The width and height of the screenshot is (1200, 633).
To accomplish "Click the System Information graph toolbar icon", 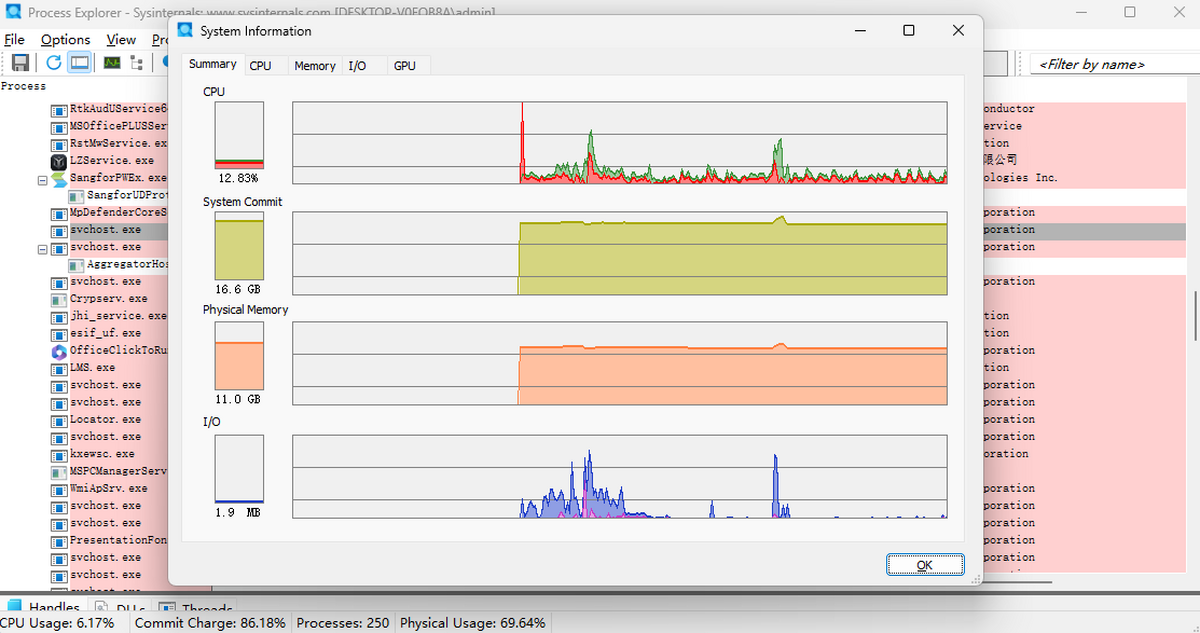I will pyautogui.click(x=112, y=62).
